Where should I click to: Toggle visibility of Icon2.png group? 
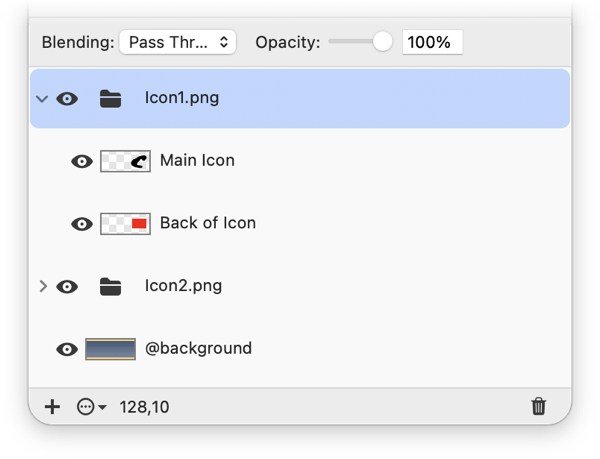tap(67, 286)
